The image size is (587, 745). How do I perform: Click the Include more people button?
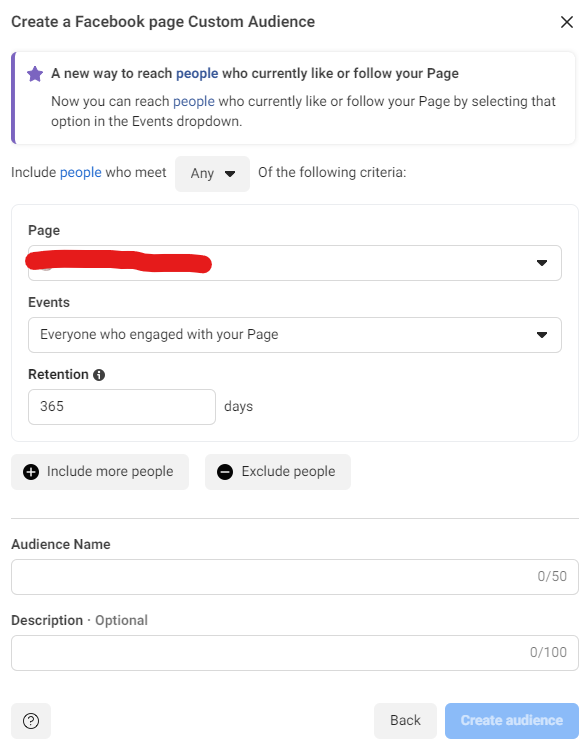point(100,472)
